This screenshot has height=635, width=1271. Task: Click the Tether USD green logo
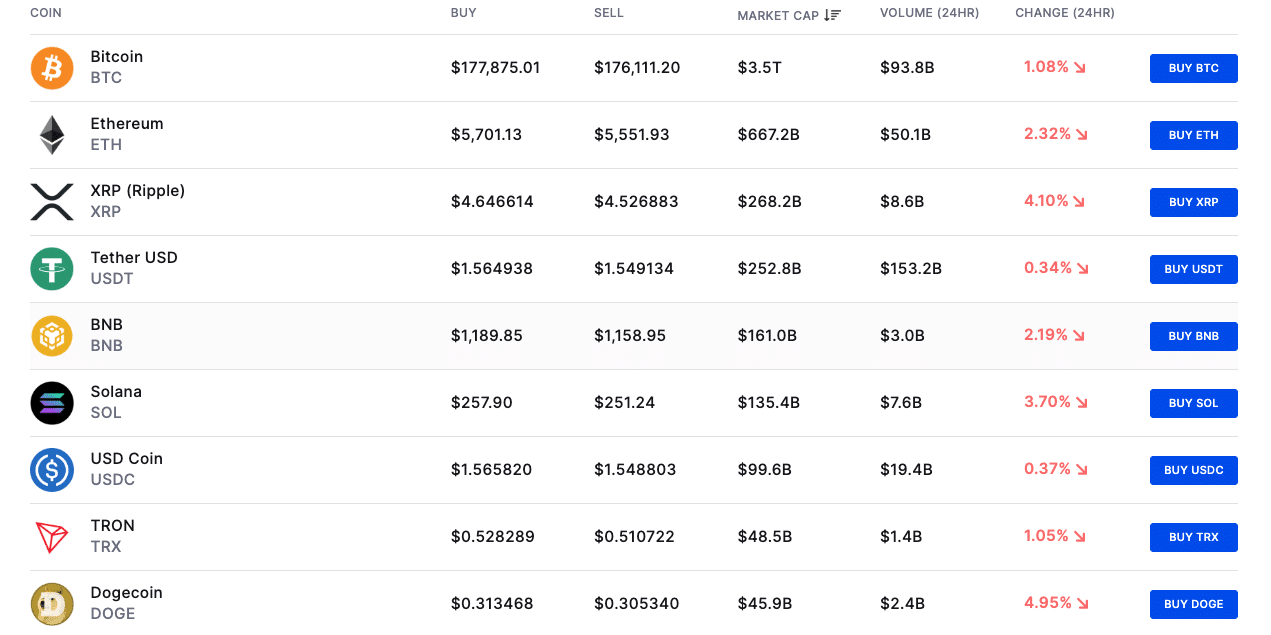coord(52,269)
